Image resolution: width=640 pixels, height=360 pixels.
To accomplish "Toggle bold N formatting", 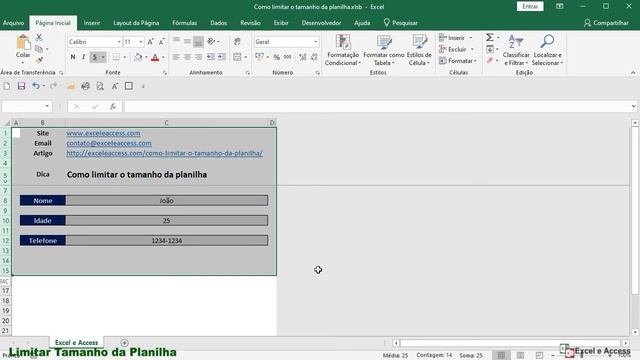I will [x=73, y=57].
